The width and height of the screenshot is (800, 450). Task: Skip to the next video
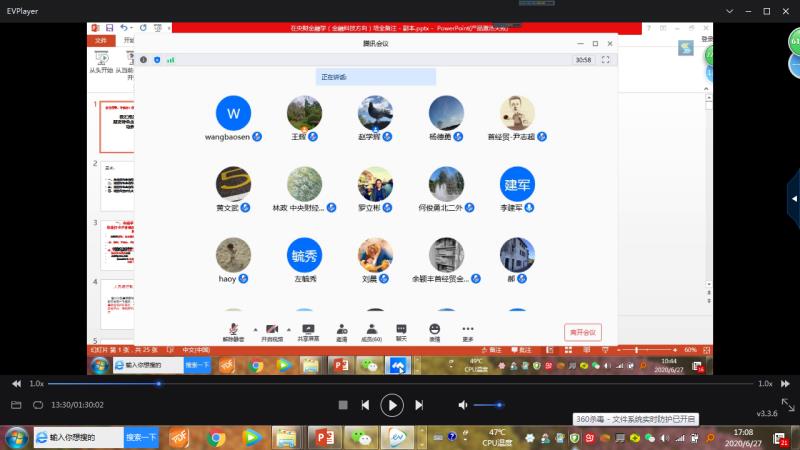coord(419,405)
